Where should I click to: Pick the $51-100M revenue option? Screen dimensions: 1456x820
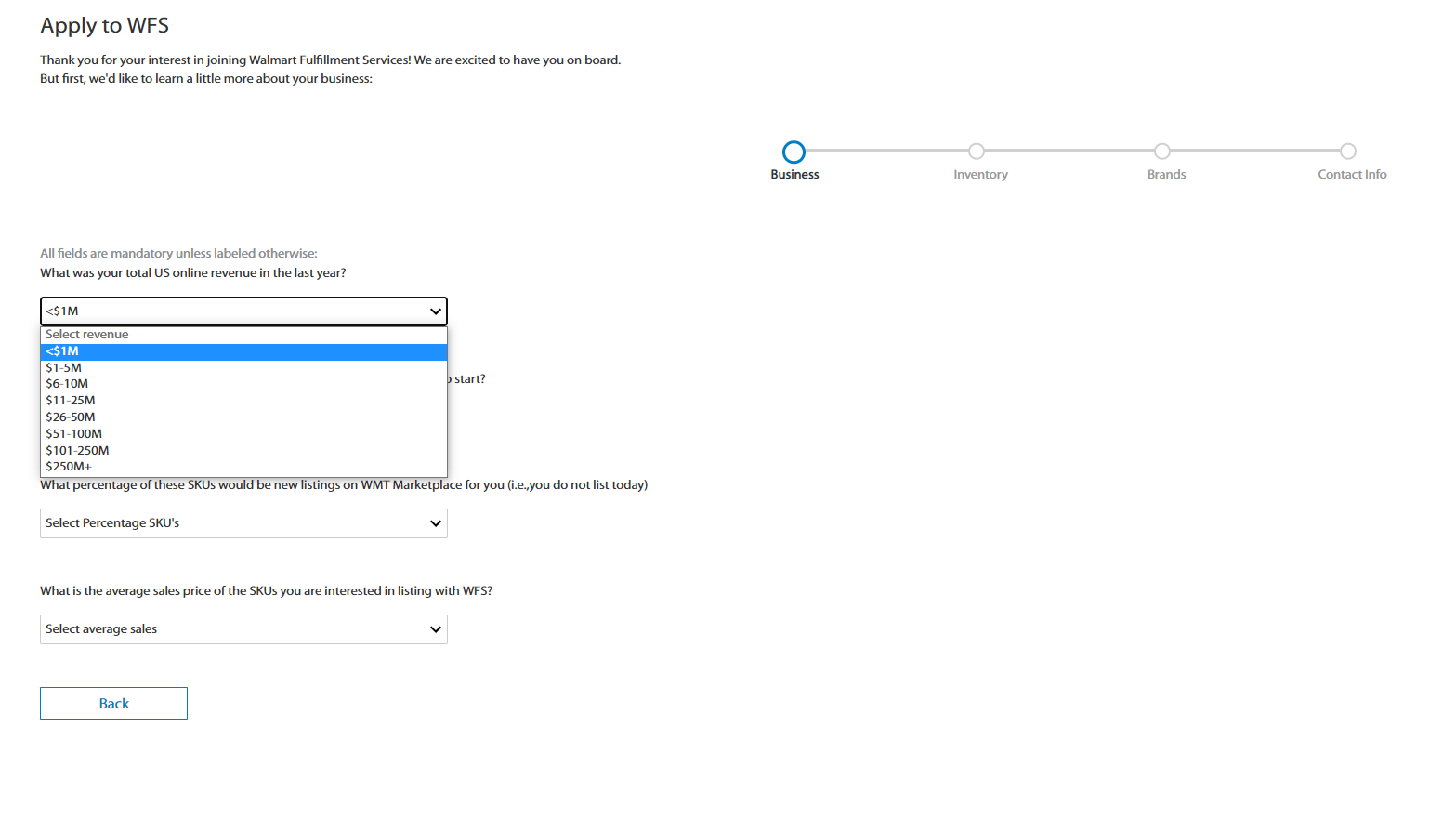click(x=243, y=434)
